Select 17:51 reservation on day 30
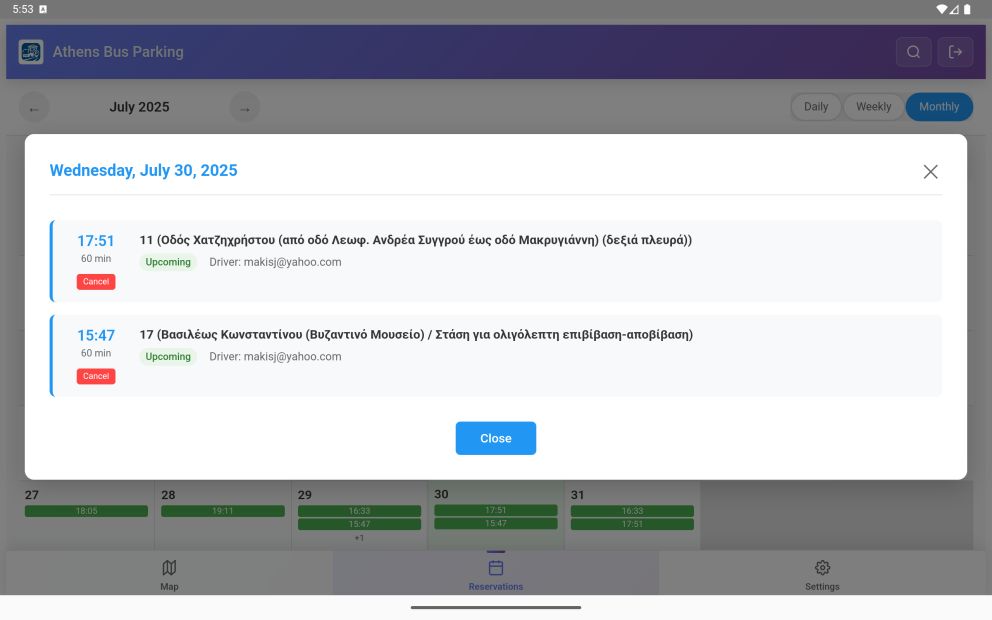The height and width of the screenshot is (620, 992). coord(495,510)
